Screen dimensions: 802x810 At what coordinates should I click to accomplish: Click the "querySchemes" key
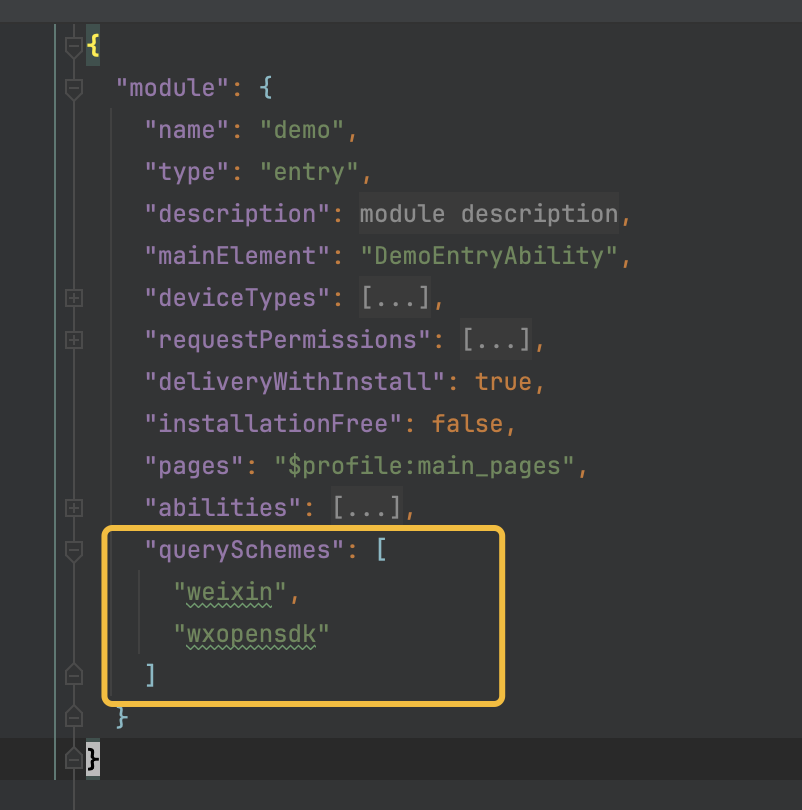click(244, 550)
